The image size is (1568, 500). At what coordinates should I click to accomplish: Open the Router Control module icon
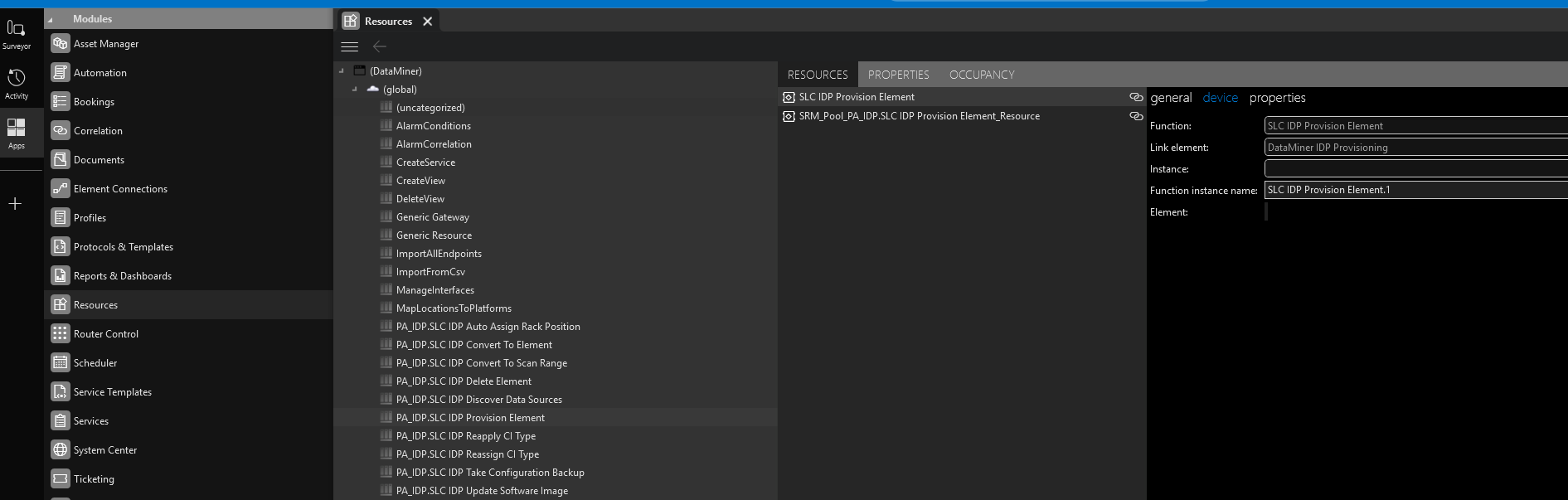60,334
